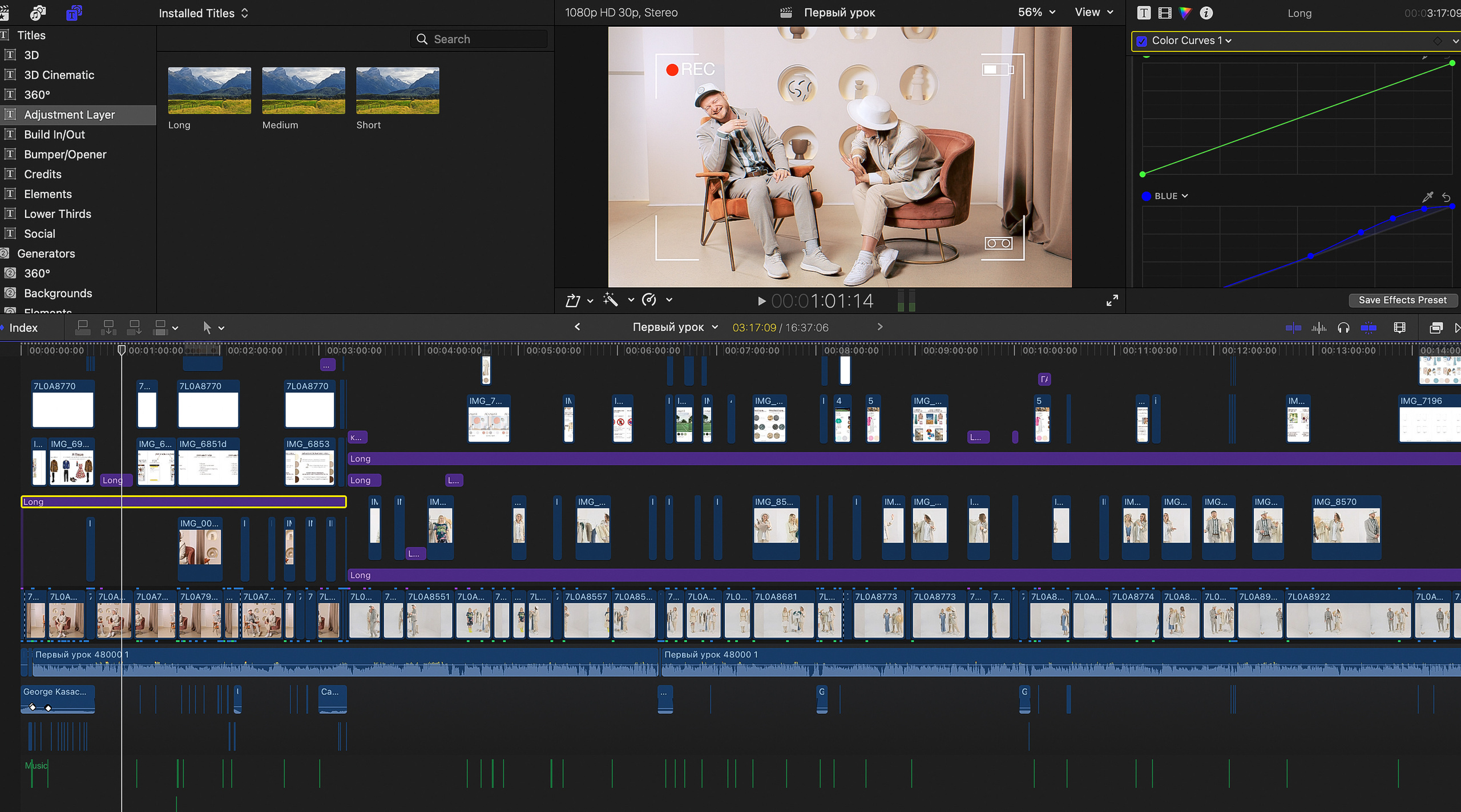Select the Backgrounds generator category
The width and height of the screenshot is (1461, 812).
click(x=58, y=293)
